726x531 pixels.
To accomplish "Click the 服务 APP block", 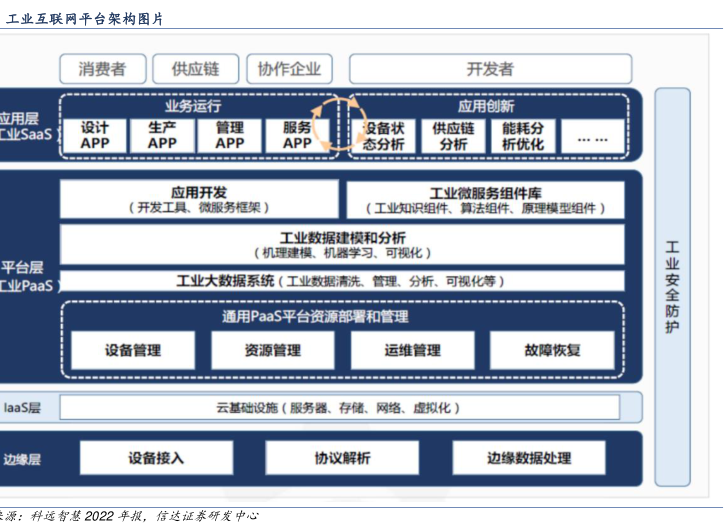I will [x=295, y=136].
